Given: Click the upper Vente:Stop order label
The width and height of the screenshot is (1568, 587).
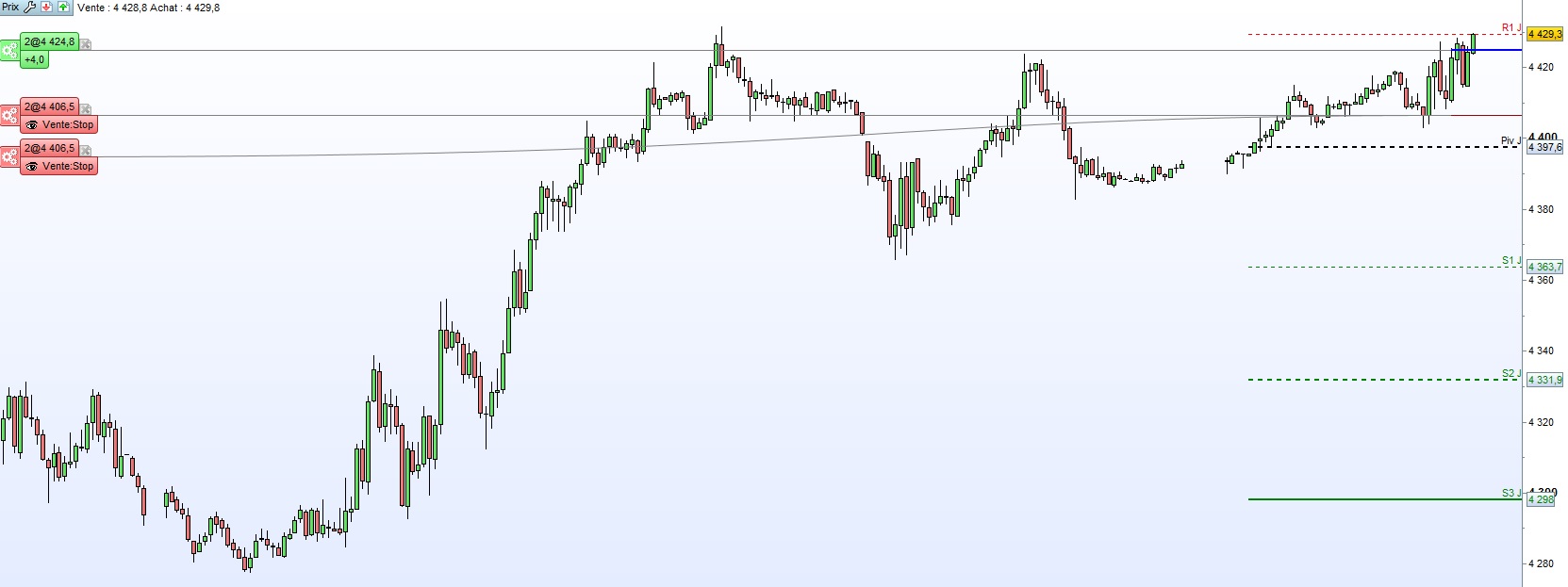Looking at the screenshot, I should pos(68,124).
